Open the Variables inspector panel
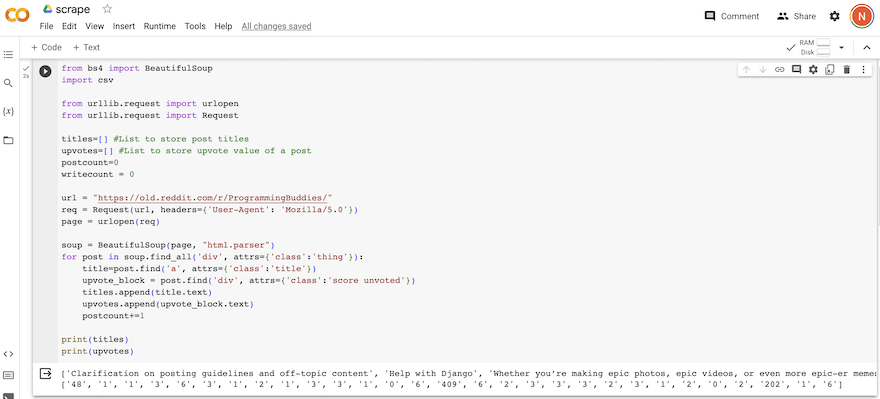Image resolution: width=880 pixels, height=399 pixels. [8, 111]
